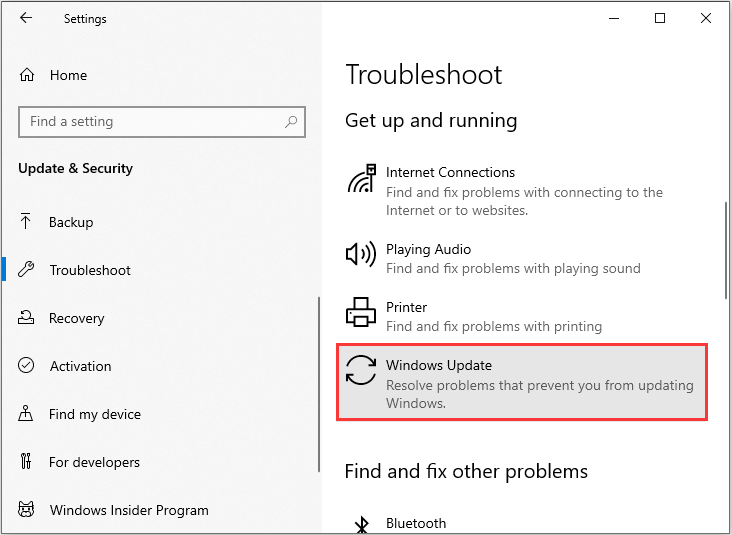Click the search magnifier icon

click(291, 122)
